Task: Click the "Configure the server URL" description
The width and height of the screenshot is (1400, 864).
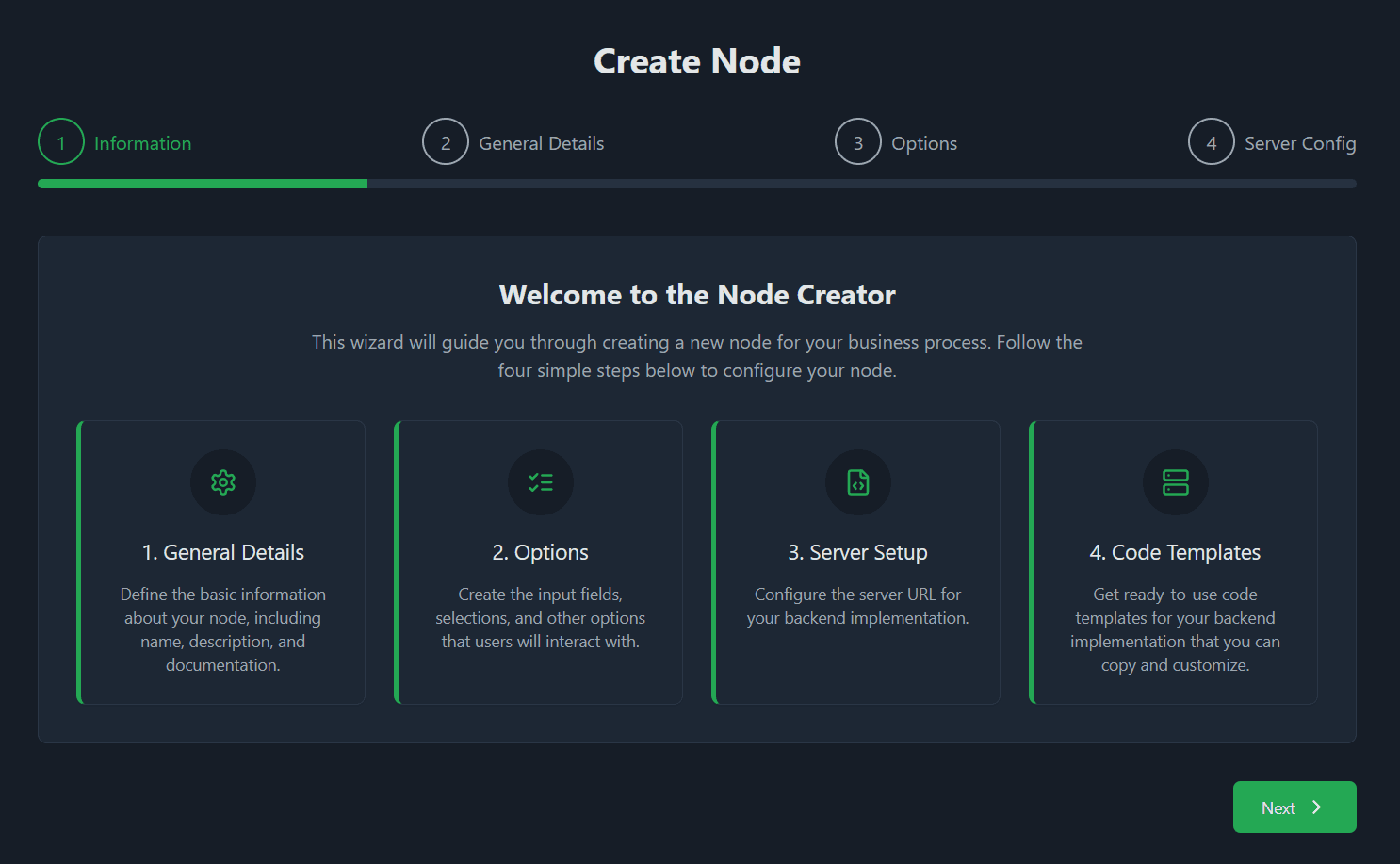Action: [858, 606]
